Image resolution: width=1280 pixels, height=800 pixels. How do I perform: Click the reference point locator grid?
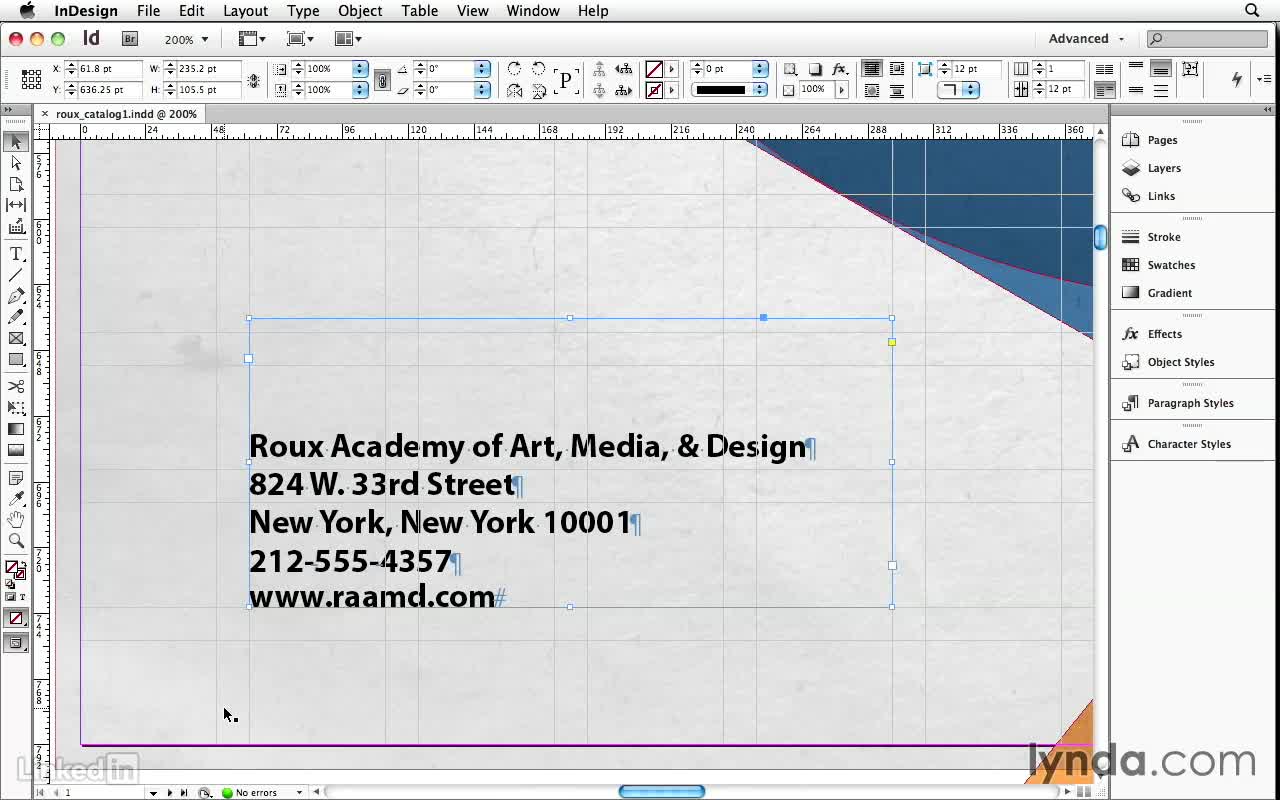pyautogui.click(x=31, y=79)
